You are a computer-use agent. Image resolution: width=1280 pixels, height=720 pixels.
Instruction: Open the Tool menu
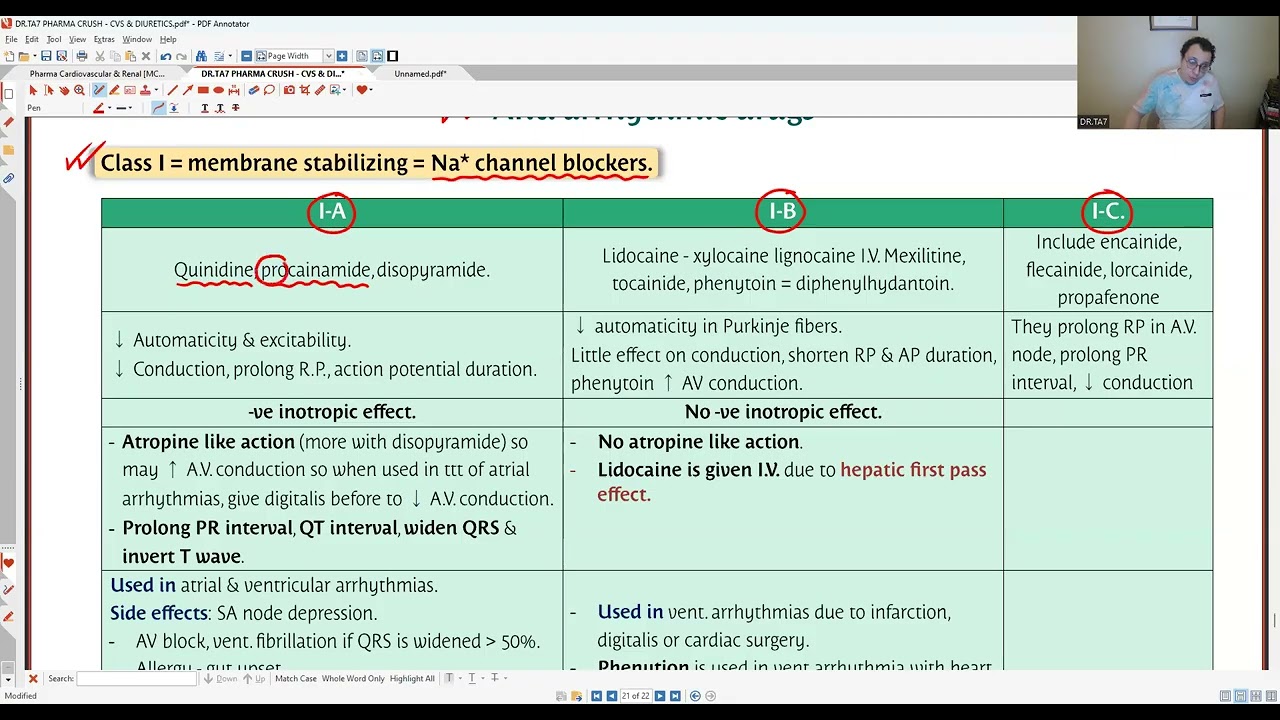[x=54, y=39]
